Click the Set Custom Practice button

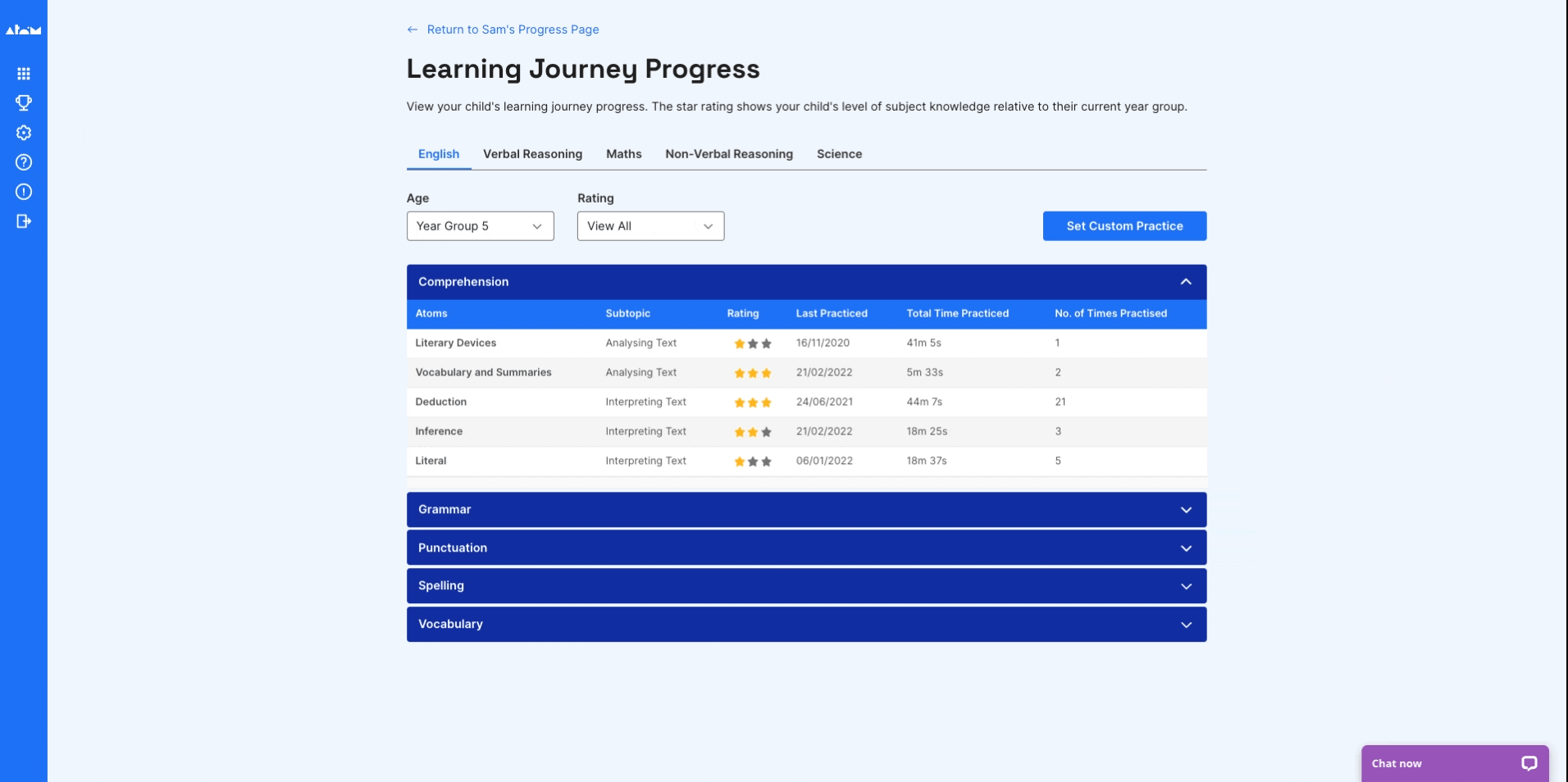click(x=1124, y=226)
